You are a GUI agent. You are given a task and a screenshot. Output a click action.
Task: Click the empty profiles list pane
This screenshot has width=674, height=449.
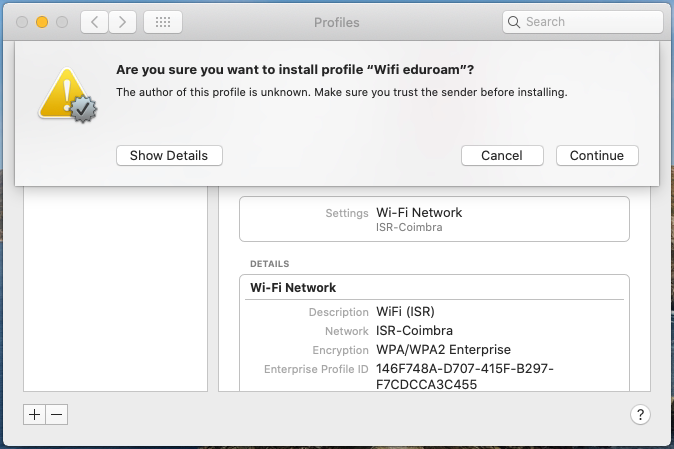pos(115,289)
